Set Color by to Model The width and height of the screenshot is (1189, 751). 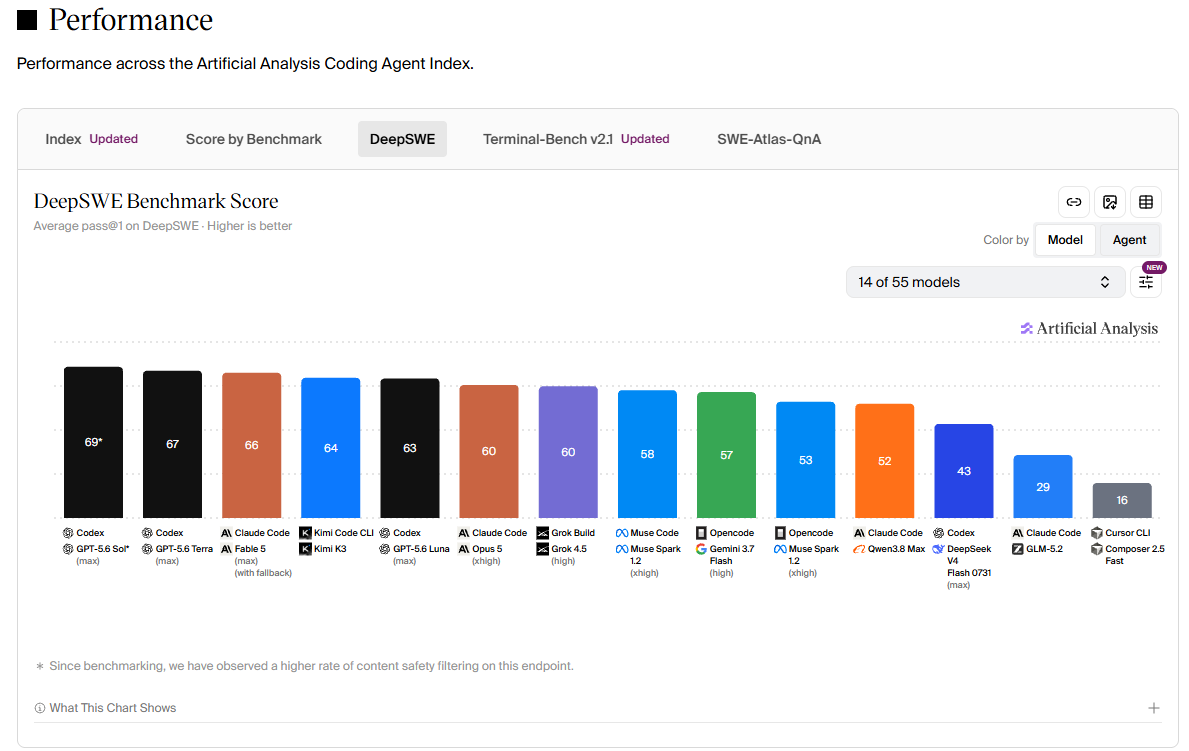[1065, 240]
